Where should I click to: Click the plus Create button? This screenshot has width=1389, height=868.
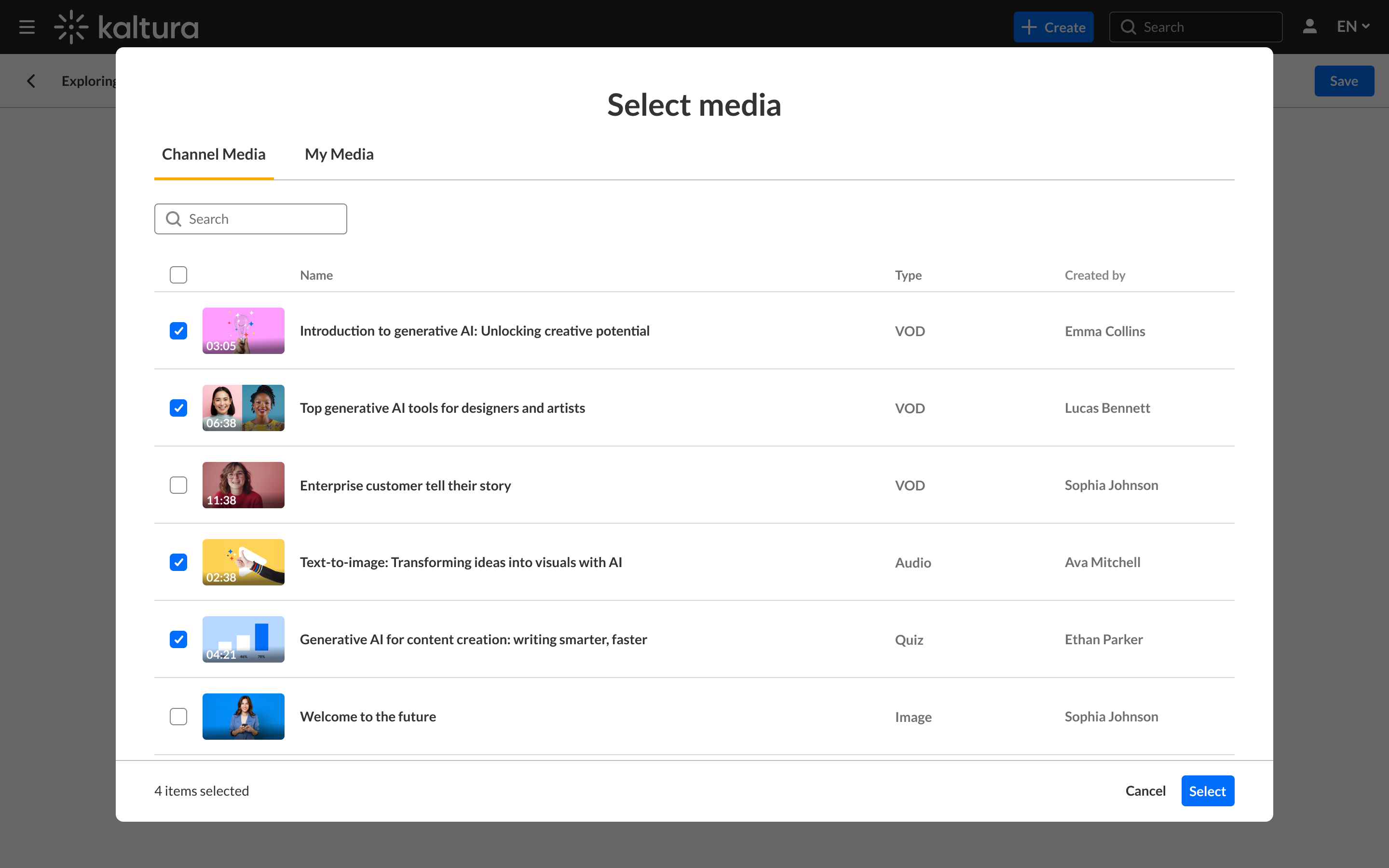pos(1053,27)
